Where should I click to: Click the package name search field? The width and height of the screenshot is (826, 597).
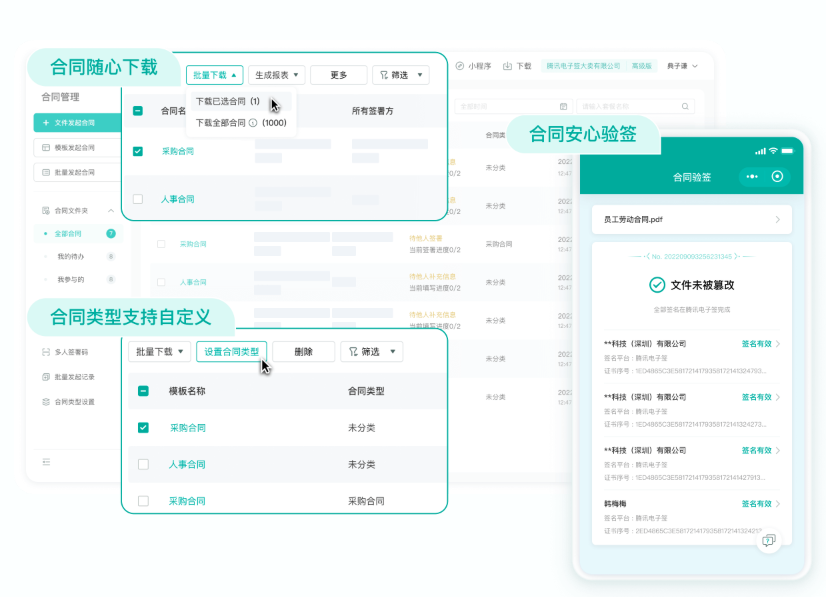[x=635, y=106]
